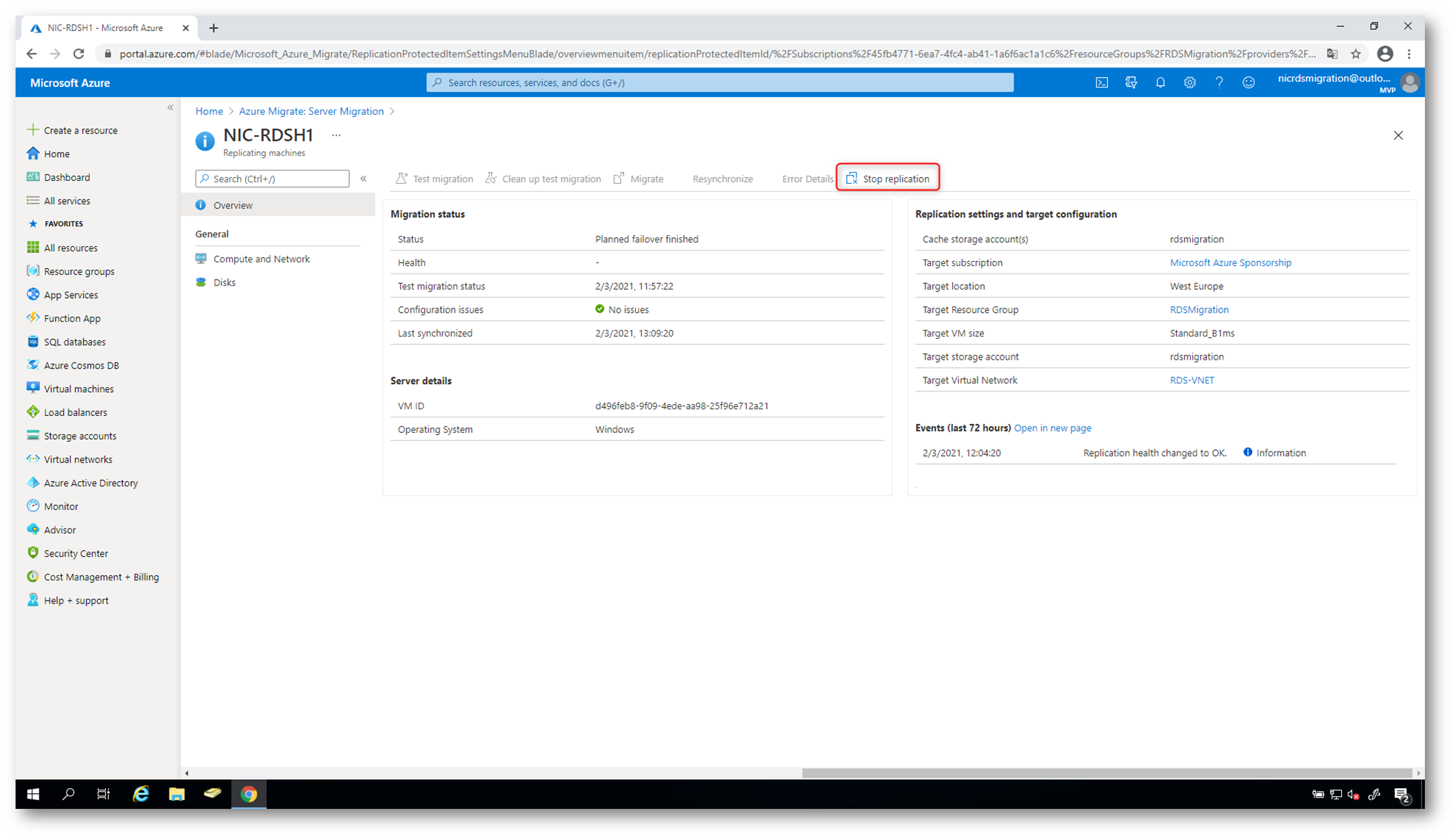
Task: Open portal settings gear
Action: (x=1189, y=82)
